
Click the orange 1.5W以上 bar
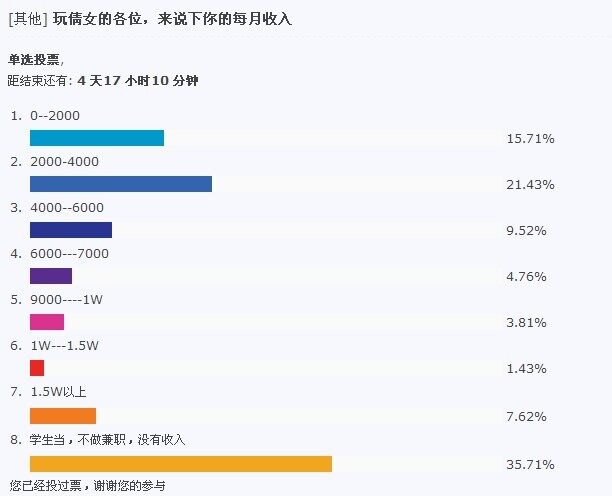coord(63,416)
